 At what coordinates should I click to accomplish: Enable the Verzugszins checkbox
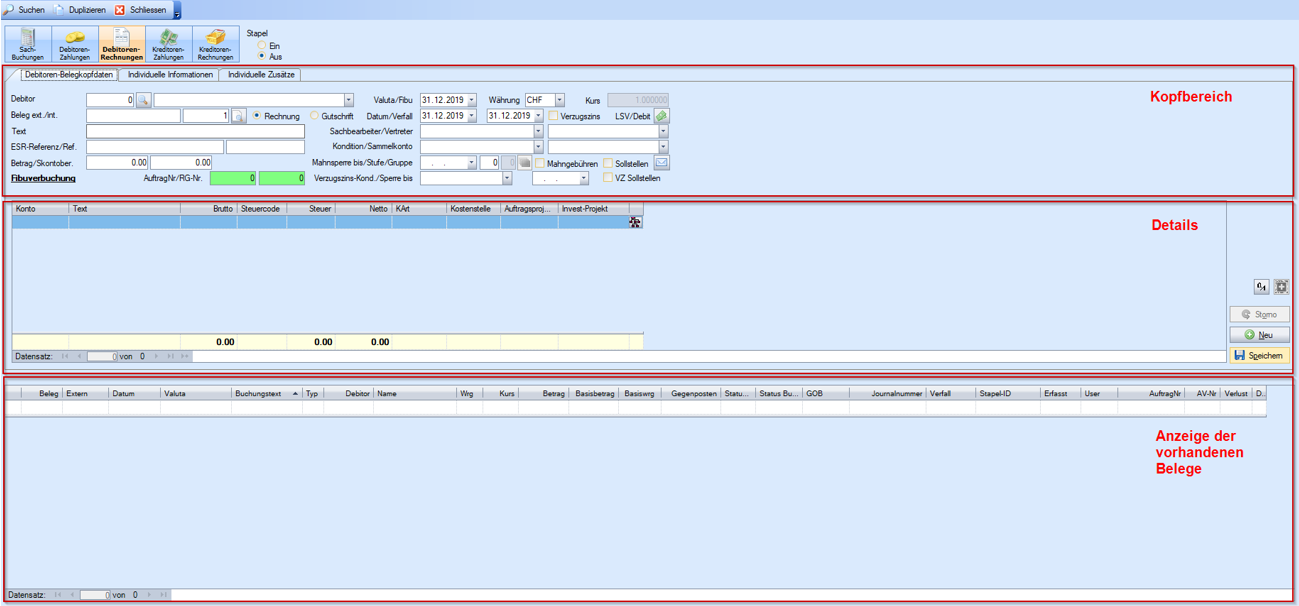pyautogui.click(x=553, y=116)
